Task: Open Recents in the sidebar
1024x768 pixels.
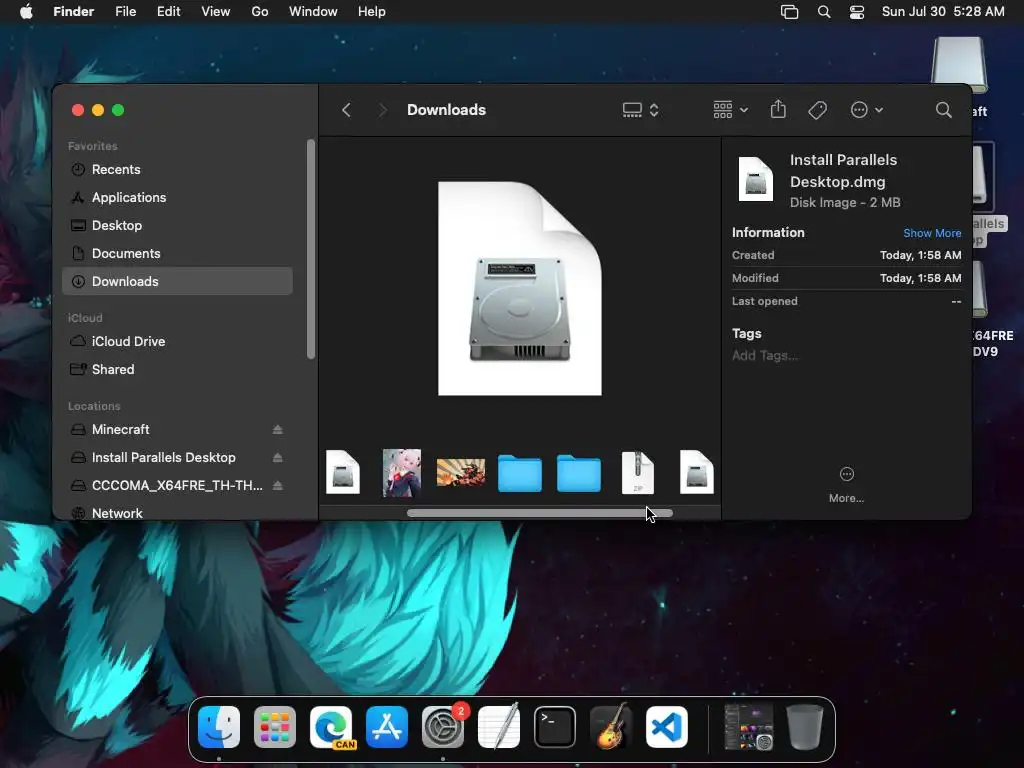Action: point(178,170)
